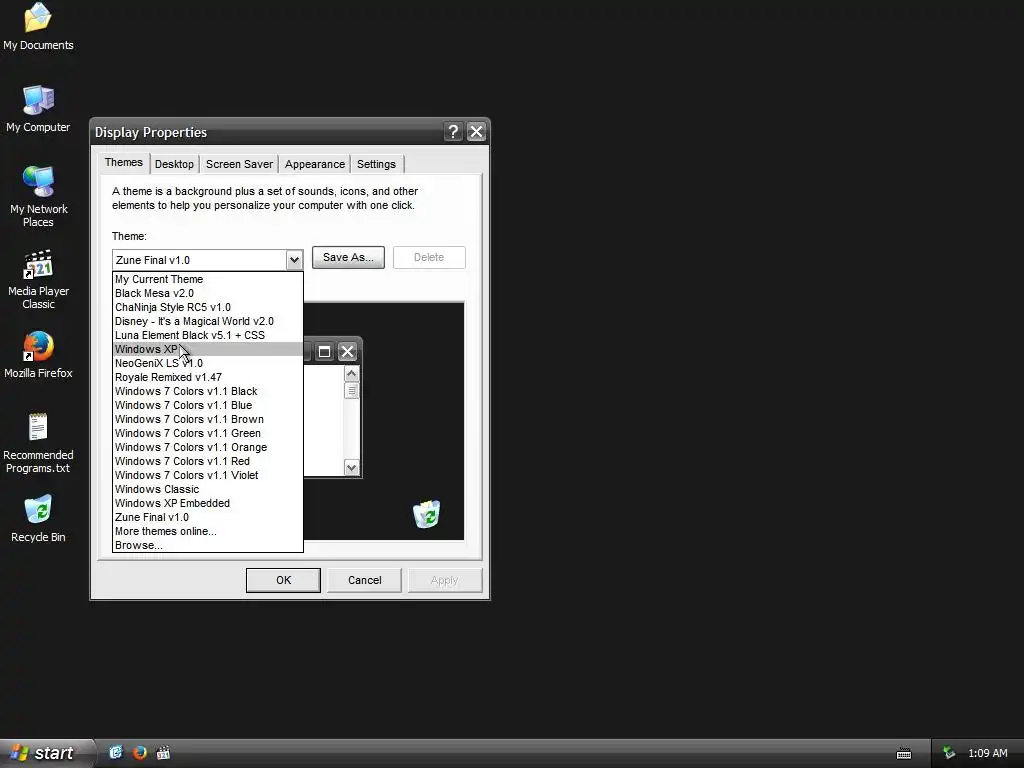This screenshot has width=1024, height=768.
Task: Select Windows 7 Colors v1.1 Black
Action: coord(208,391)
